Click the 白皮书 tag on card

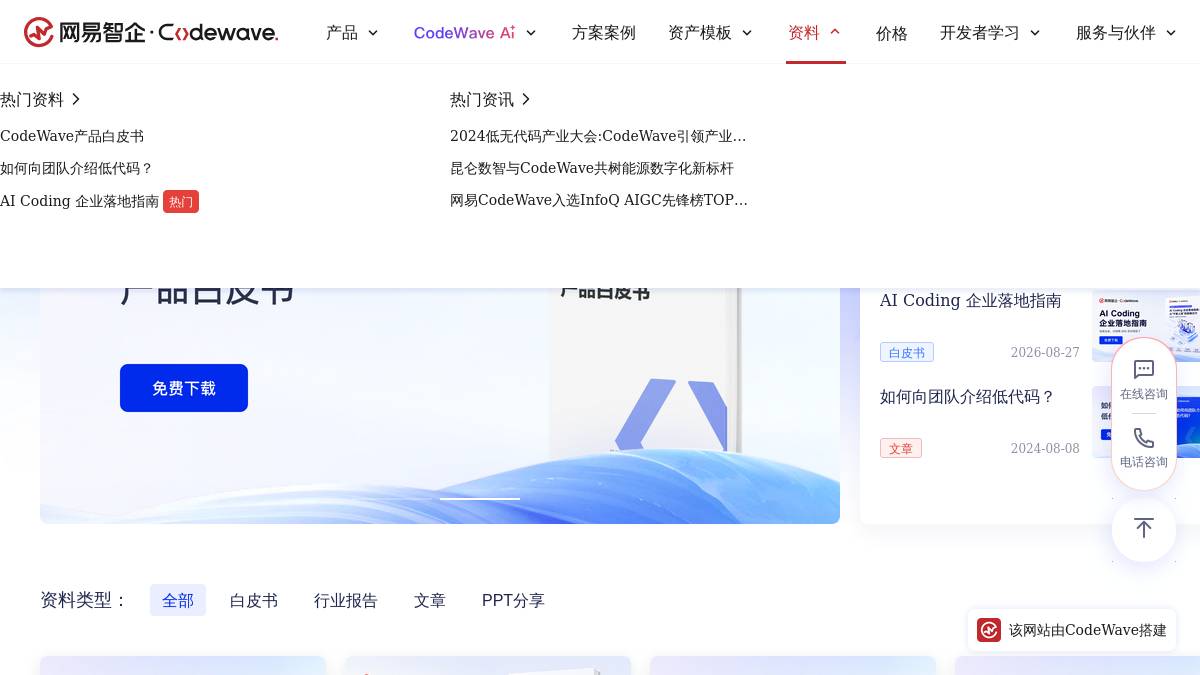[907, 352]
